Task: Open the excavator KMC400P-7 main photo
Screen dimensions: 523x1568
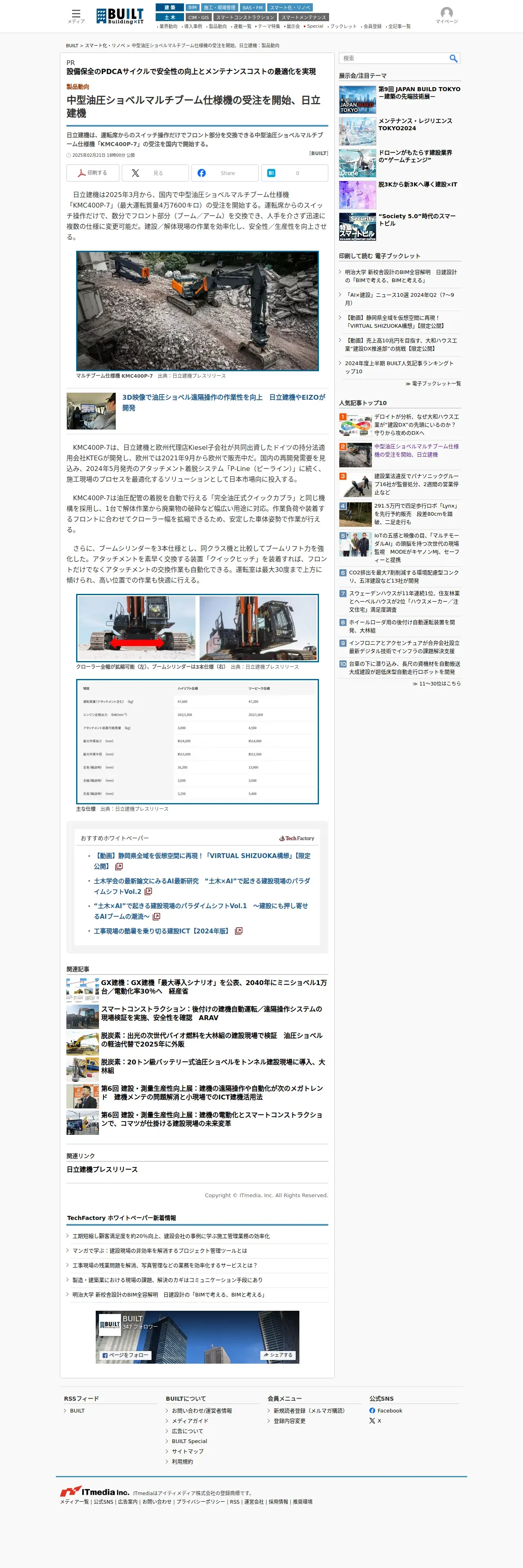Action: click(x=197, y=311)
